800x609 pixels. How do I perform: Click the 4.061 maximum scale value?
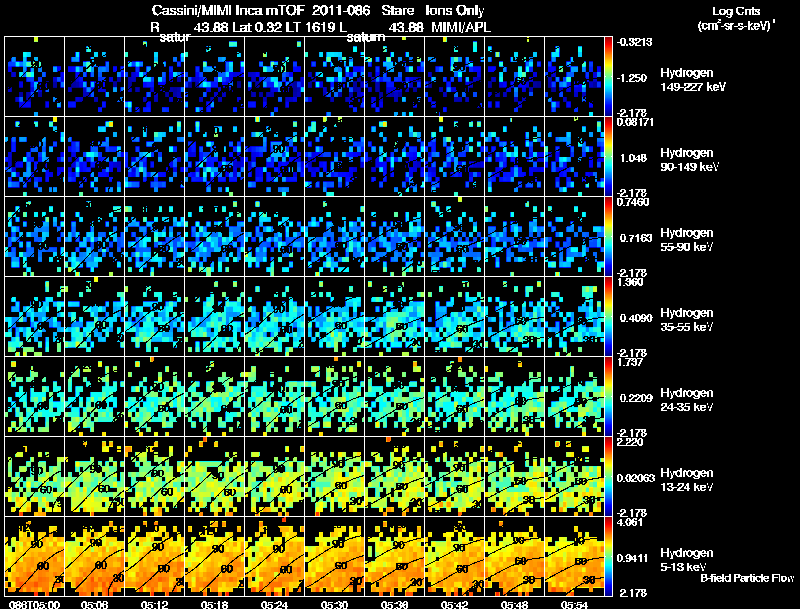coord(629,522)
